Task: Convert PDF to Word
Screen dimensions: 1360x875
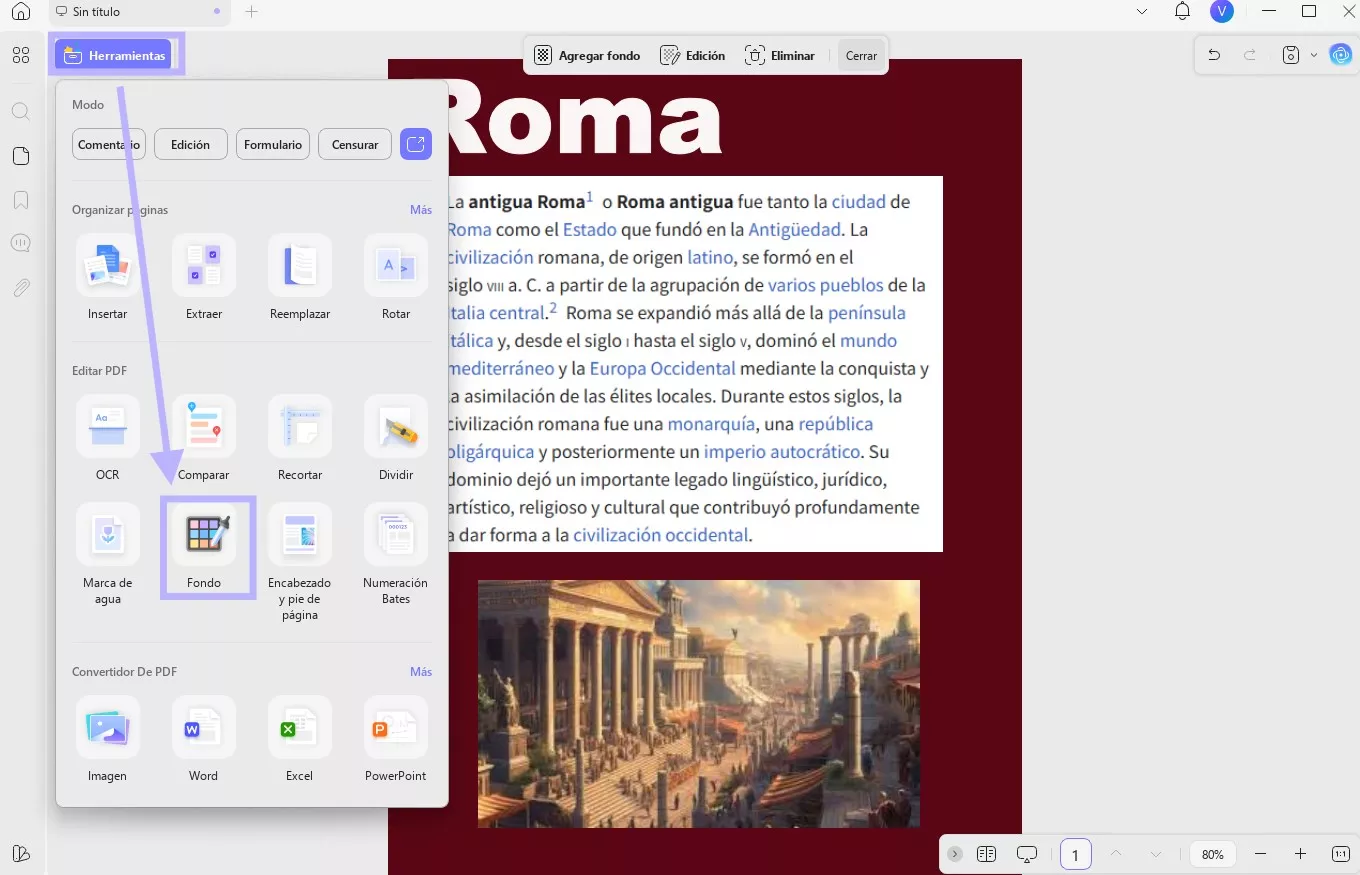Action: 204,739
